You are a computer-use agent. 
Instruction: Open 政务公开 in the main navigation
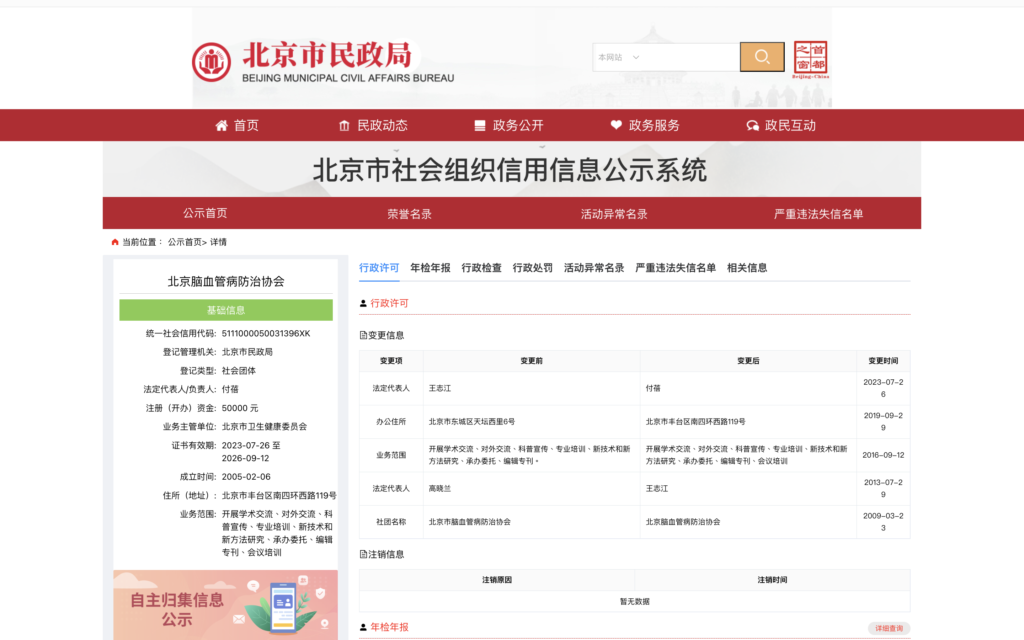click(x=518, y=125)
